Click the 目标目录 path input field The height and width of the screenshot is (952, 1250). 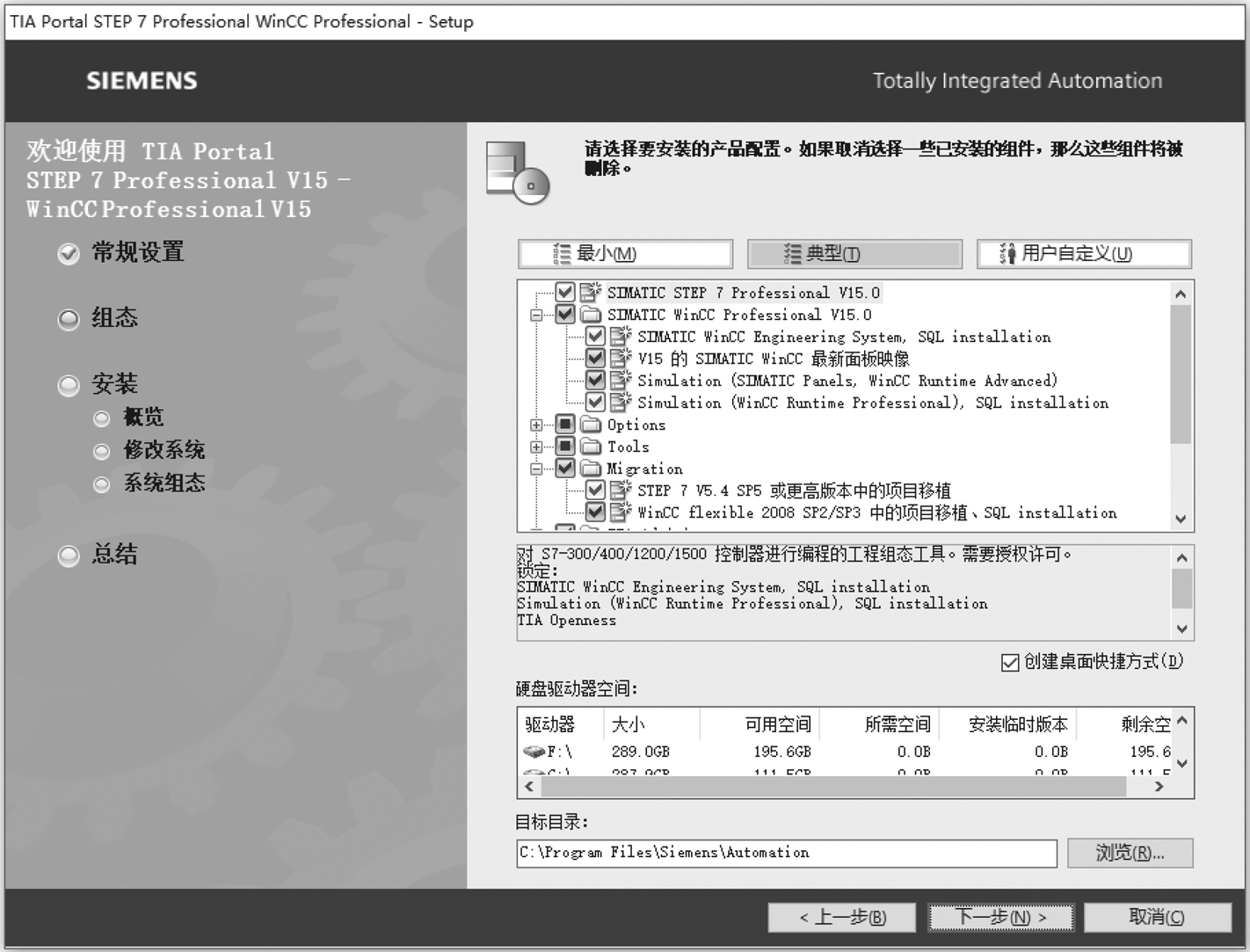click(x=787, y=853)
